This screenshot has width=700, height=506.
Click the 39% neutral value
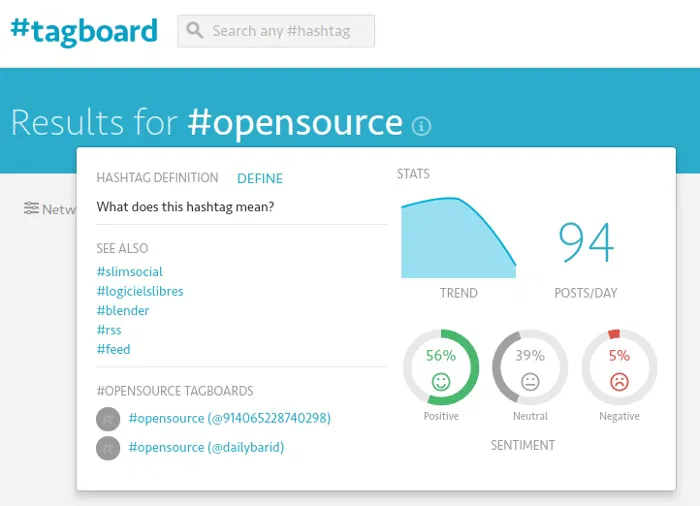[530, 355]
